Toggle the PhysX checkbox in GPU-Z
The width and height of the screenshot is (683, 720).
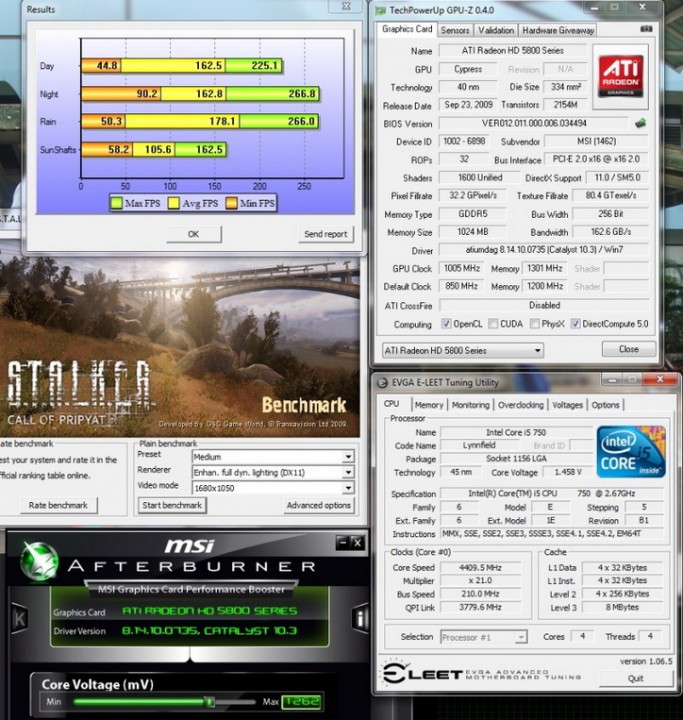[534, 324]
